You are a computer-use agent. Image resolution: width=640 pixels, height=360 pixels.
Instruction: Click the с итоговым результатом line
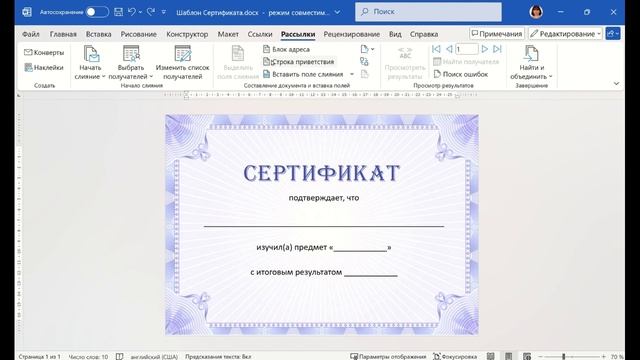(x=324, y=272)
